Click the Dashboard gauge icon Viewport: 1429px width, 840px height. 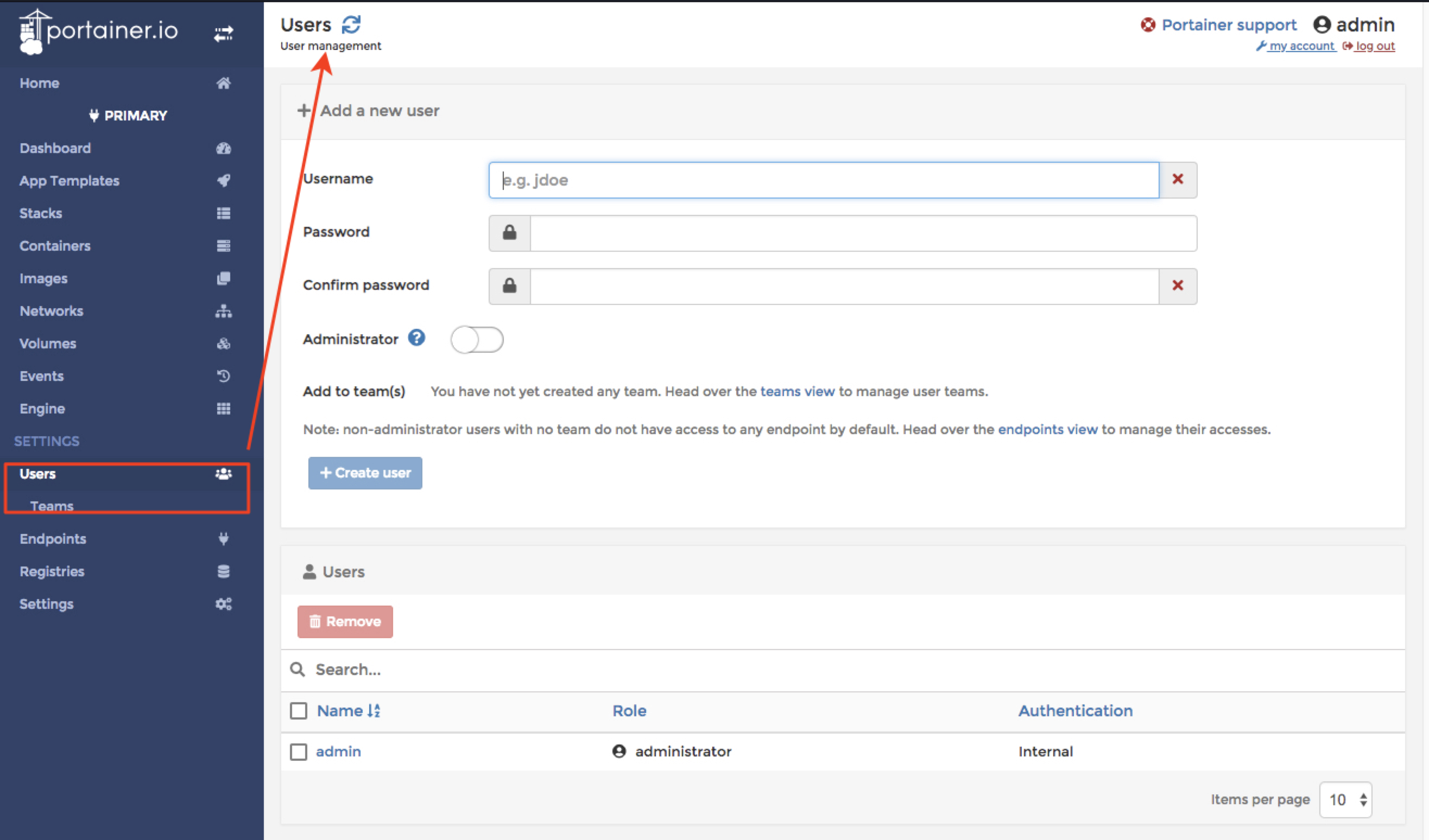tap(224, 149)
